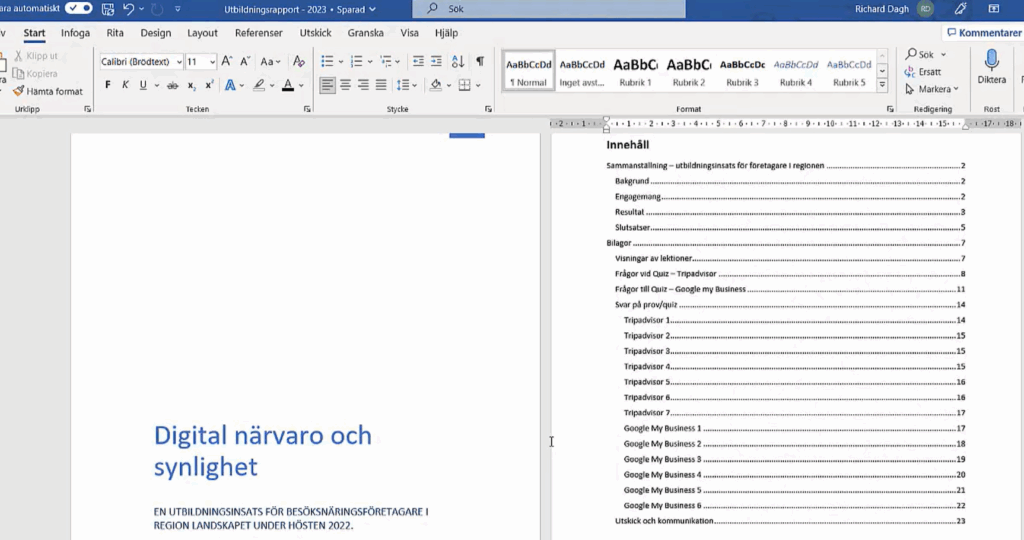Open the font name dropdown
The height and width of the screenshot is (540, 1024).
click(x=179, y=62)
